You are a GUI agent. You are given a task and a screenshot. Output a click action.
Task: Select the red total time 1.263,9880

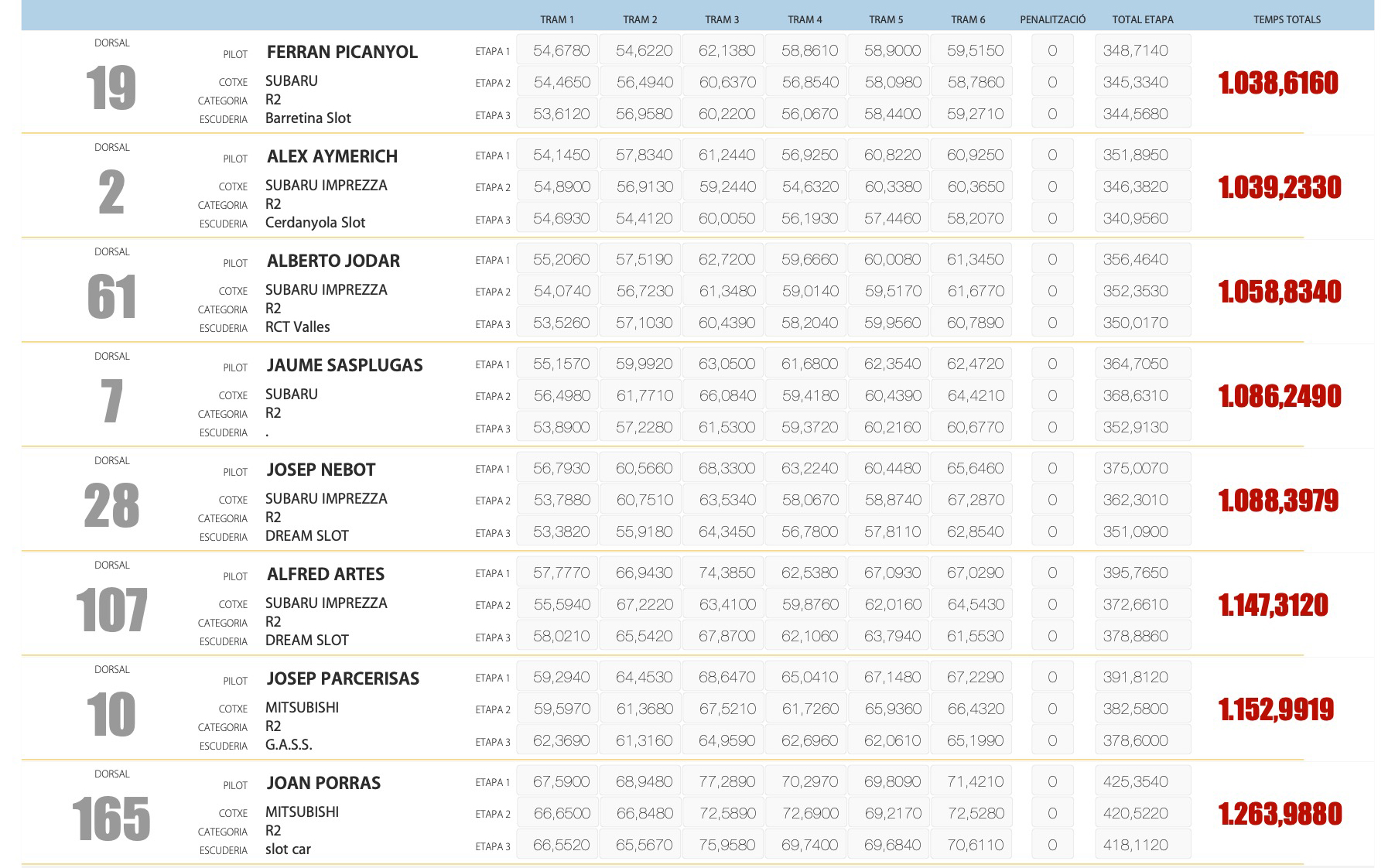point(1280,814)
